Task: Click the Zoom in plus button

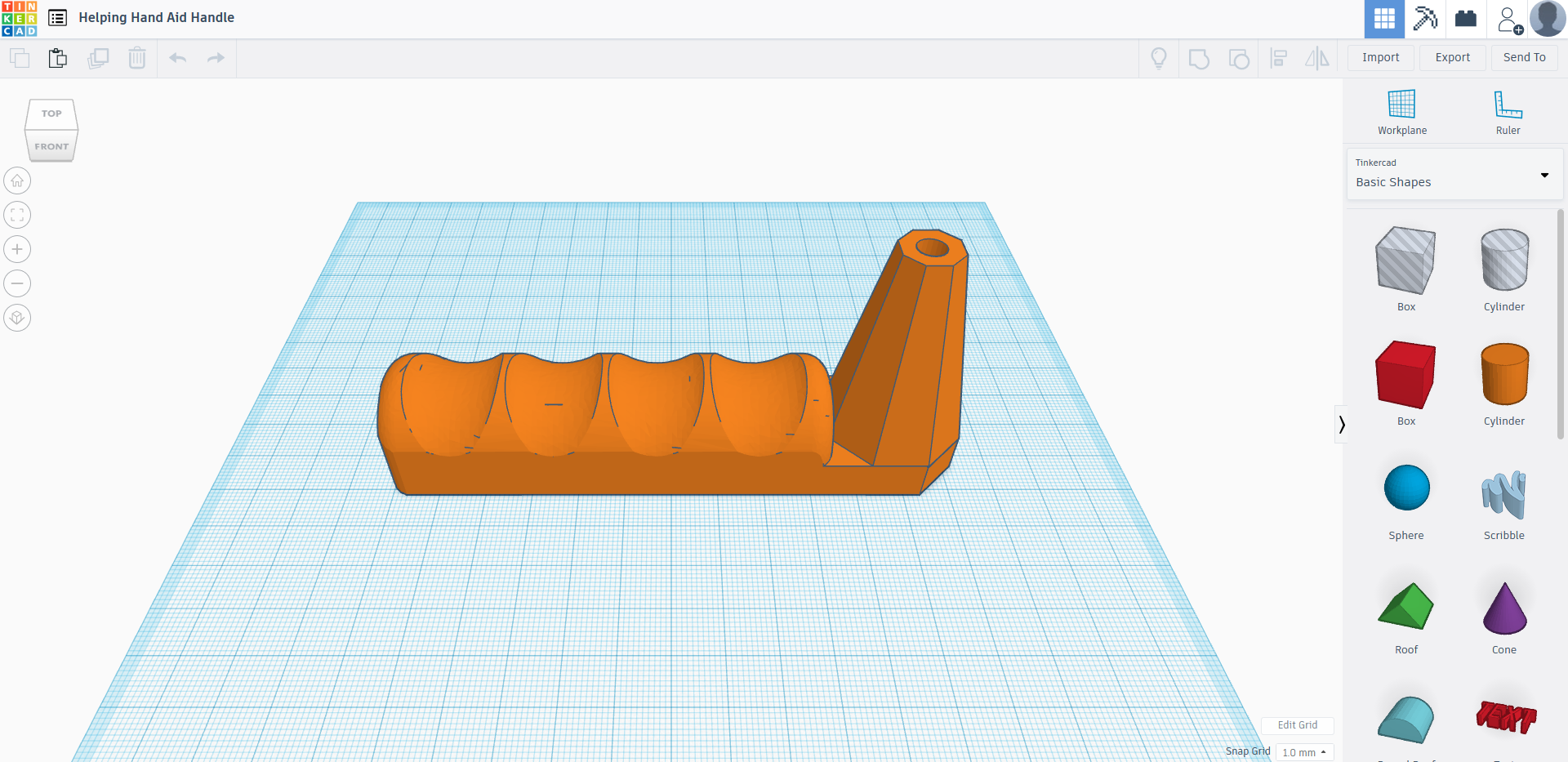Action: pyautogui.click(x=17, y=249)
